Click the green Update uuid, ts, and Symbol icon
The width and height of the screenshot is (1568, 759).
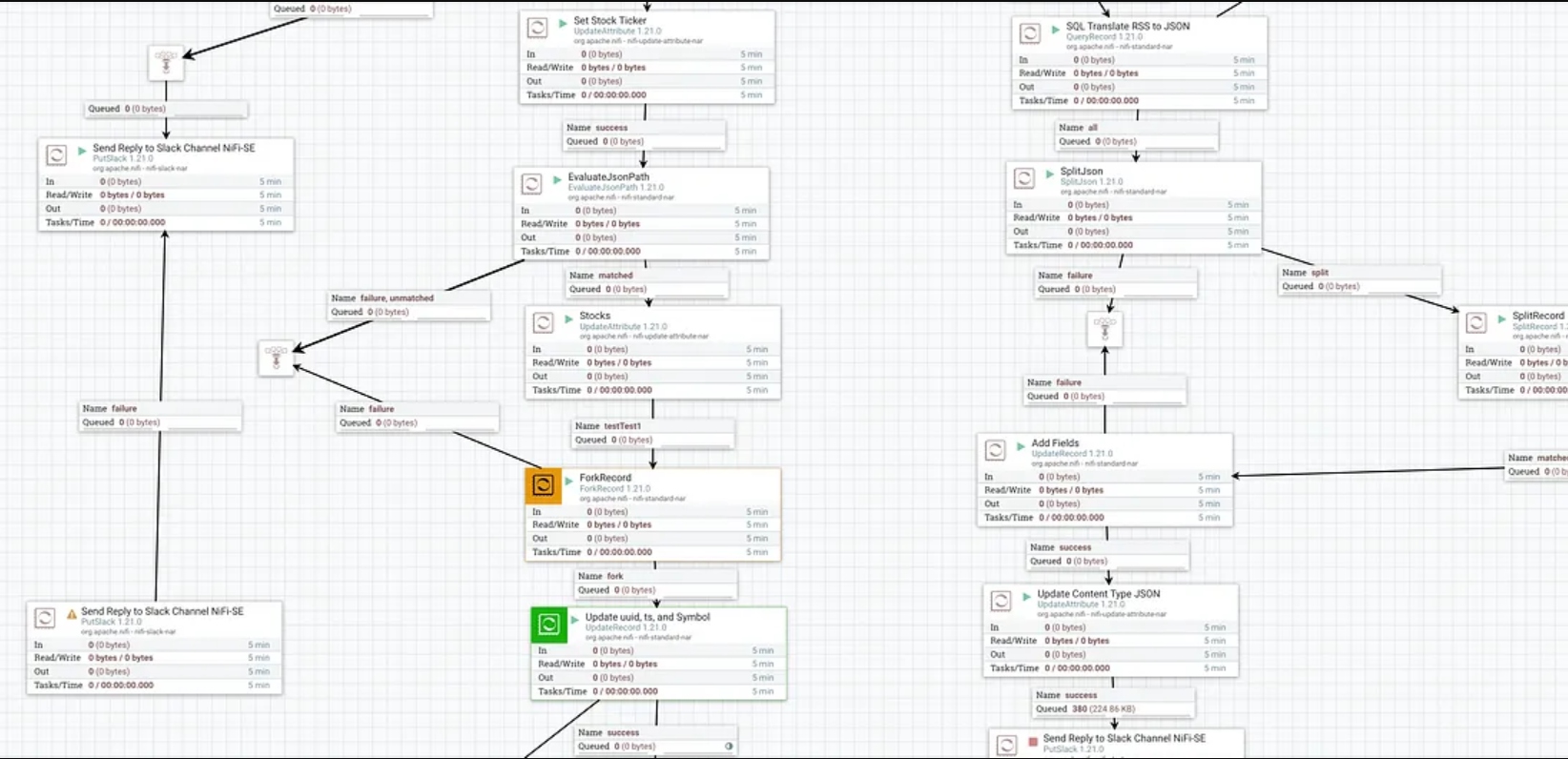pyautogui.click(x=548, y=625)
